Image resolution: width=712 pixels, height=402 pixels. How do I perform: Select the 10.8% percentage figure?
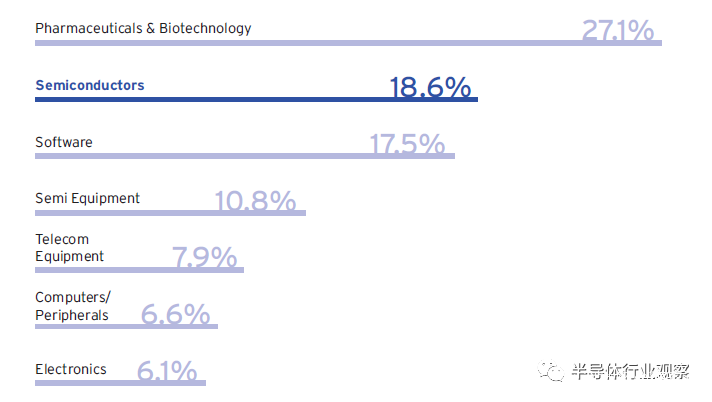coord(255,201)
